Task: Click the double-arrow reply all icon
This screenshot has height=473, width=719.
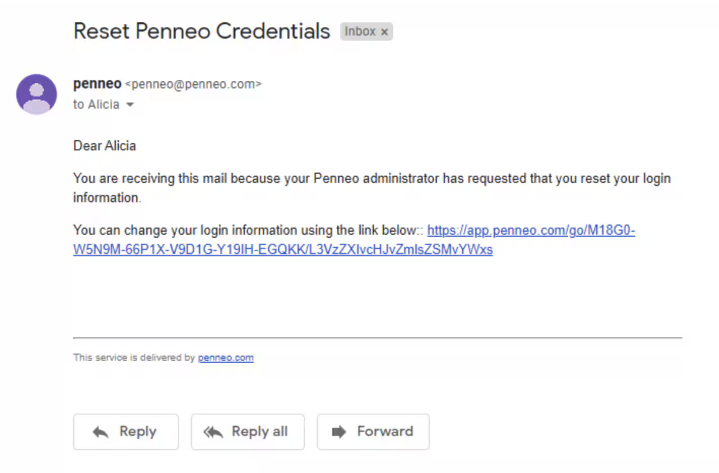Action: 213,432
